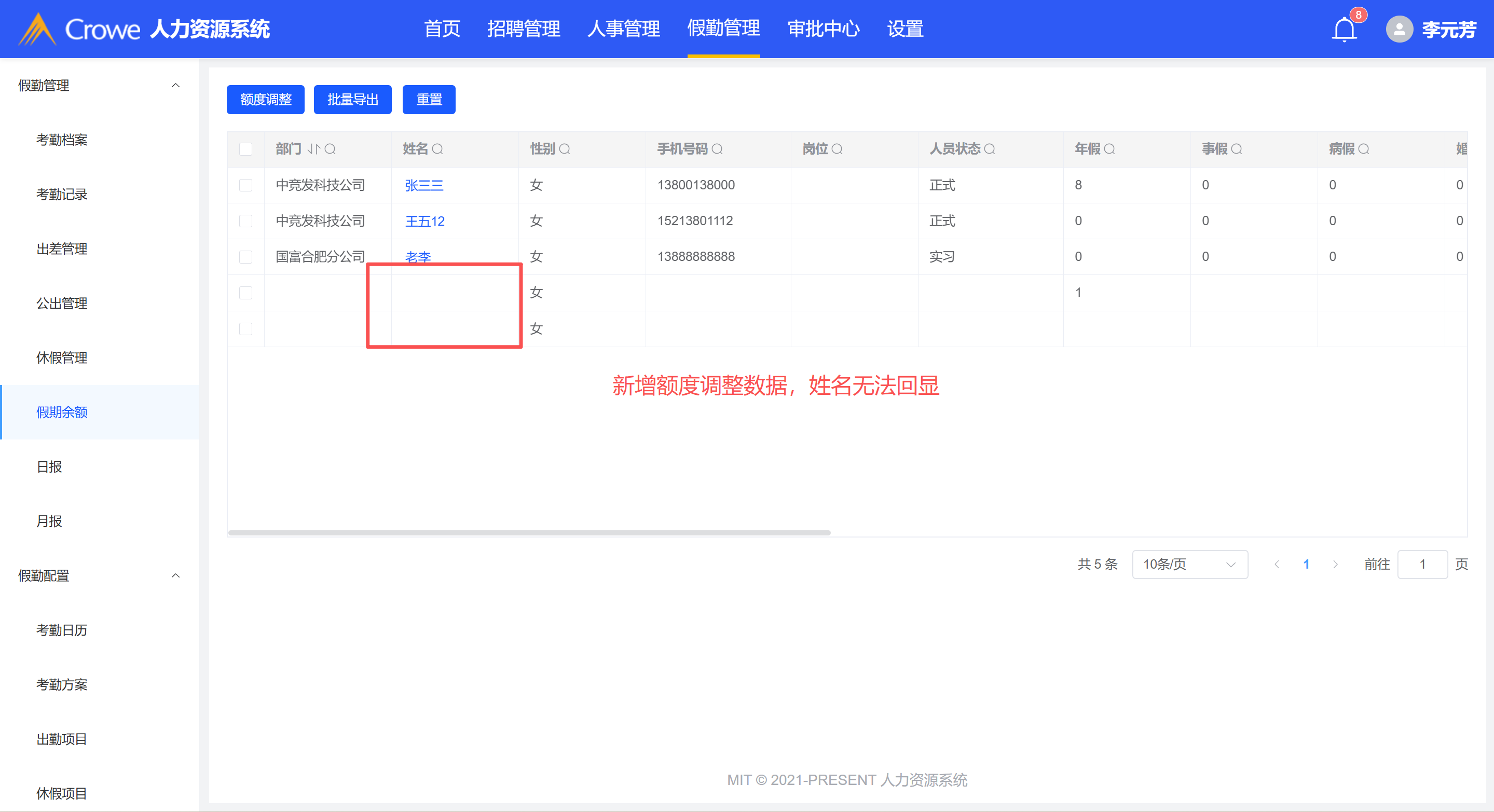Open the notification bell

click(1344, 29)
